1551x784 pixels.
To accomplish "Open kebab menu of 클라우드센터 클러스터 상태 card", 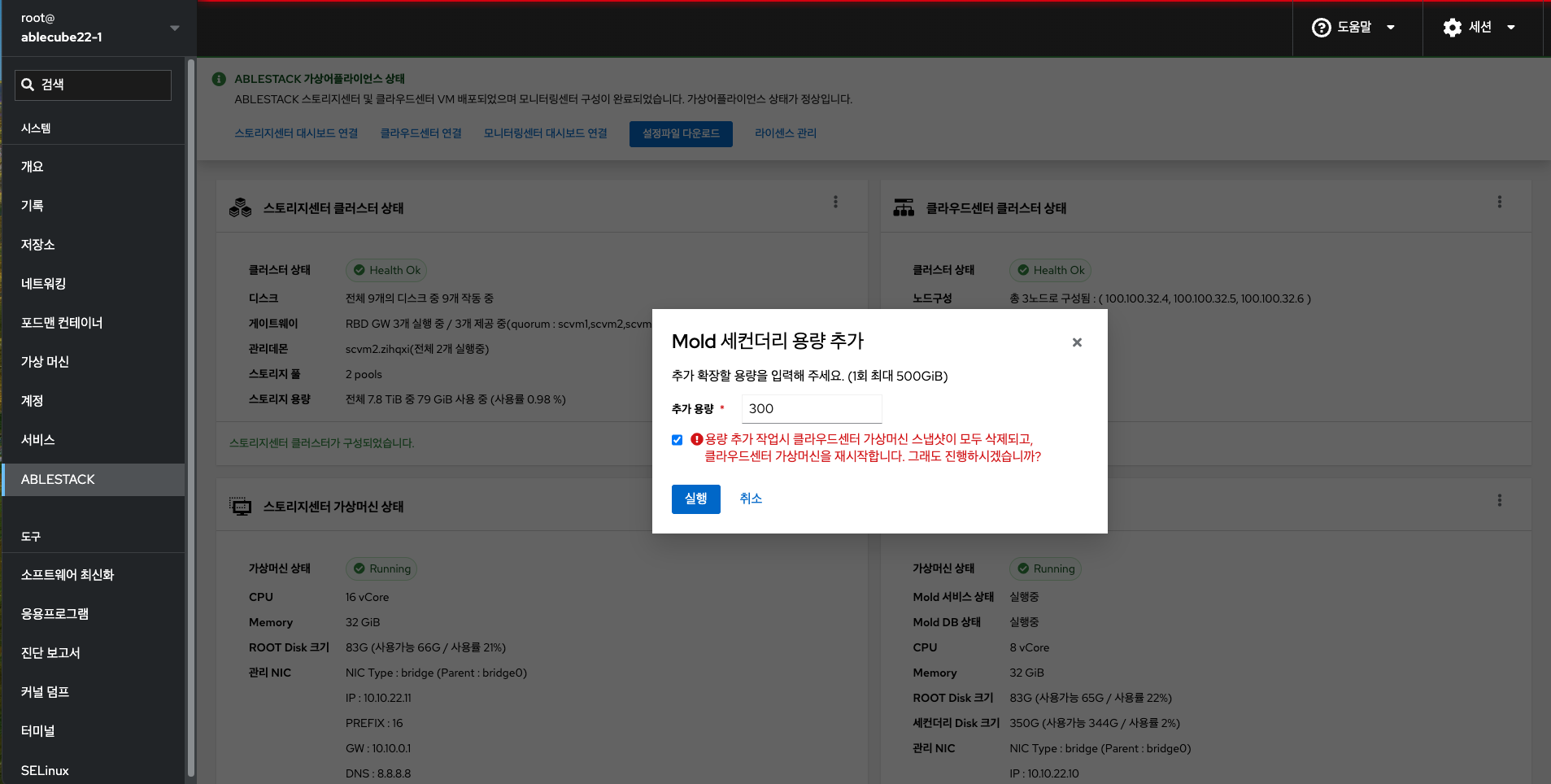I will point(1500,202).
